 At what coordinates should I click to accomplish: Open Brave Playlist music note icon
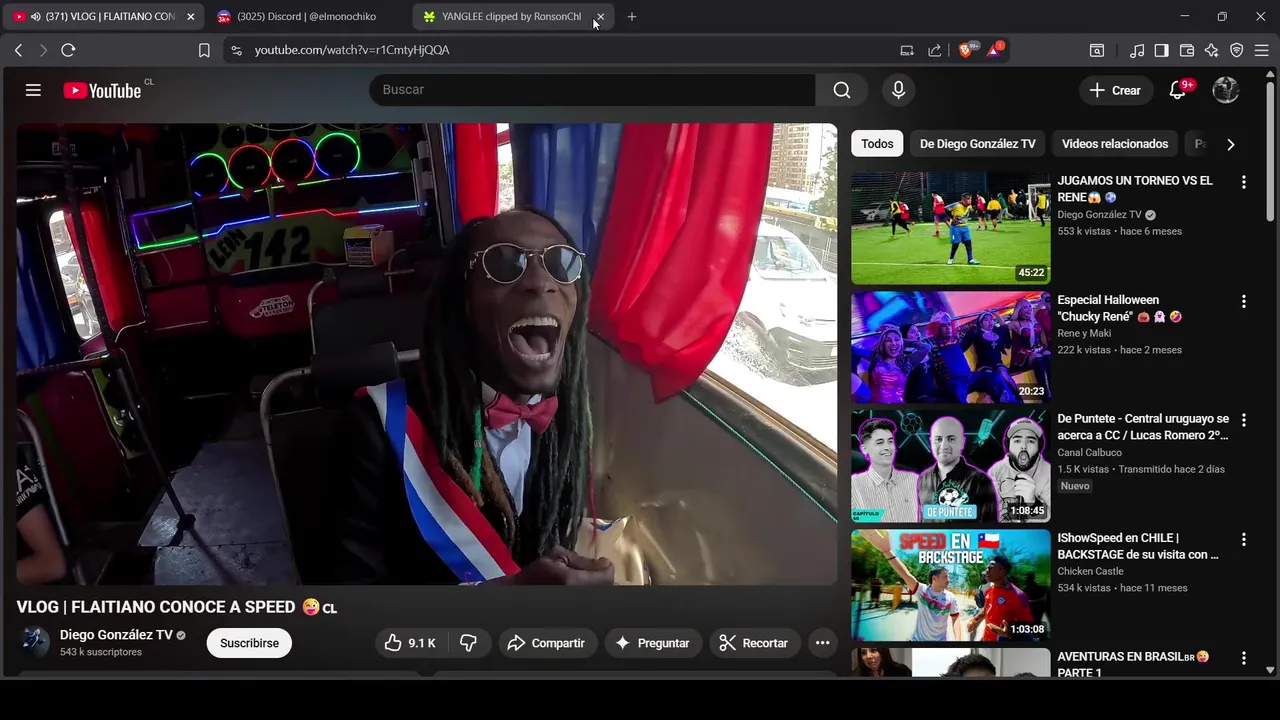click(1137, 50)
